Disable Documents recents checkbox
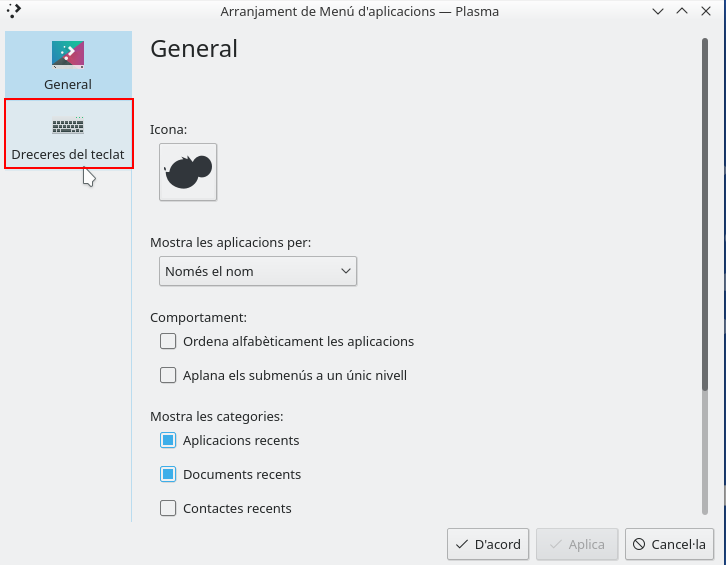The width and height of the screenshot is (726, 565). pos(168,474)
